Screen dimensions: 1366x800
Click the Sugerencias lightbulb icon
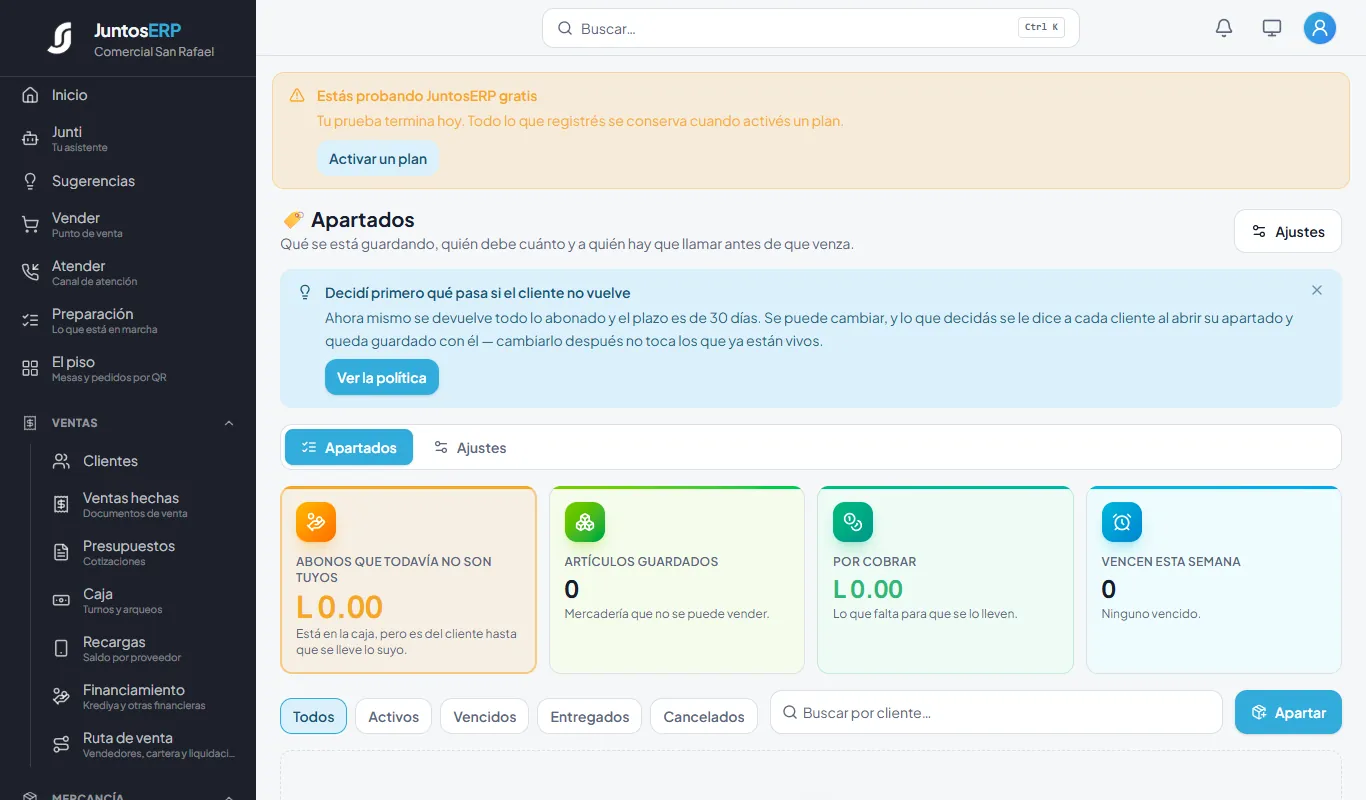click(x=30, y=181)
